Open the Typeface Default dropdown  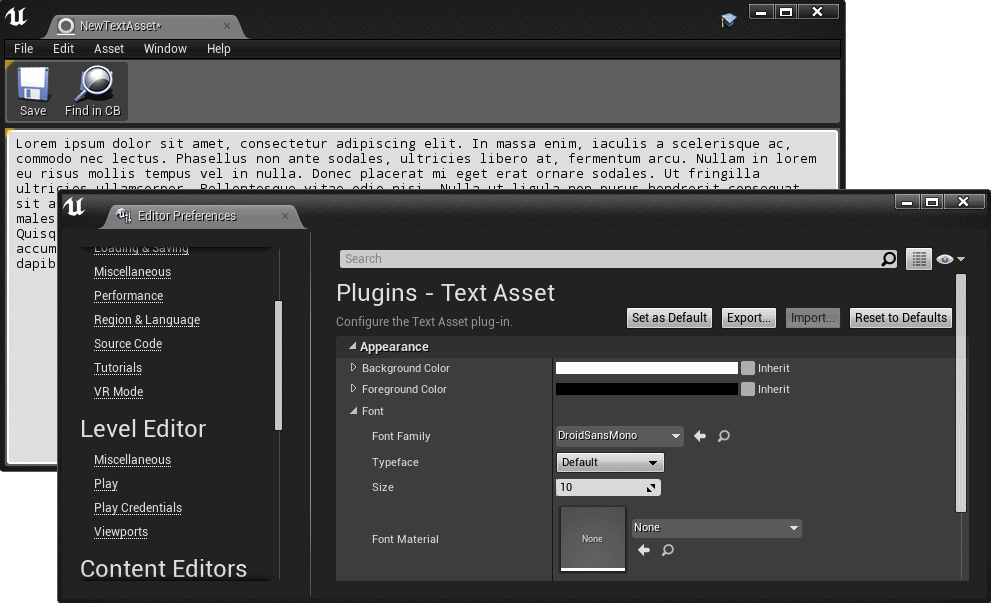[x=610, y=463]
